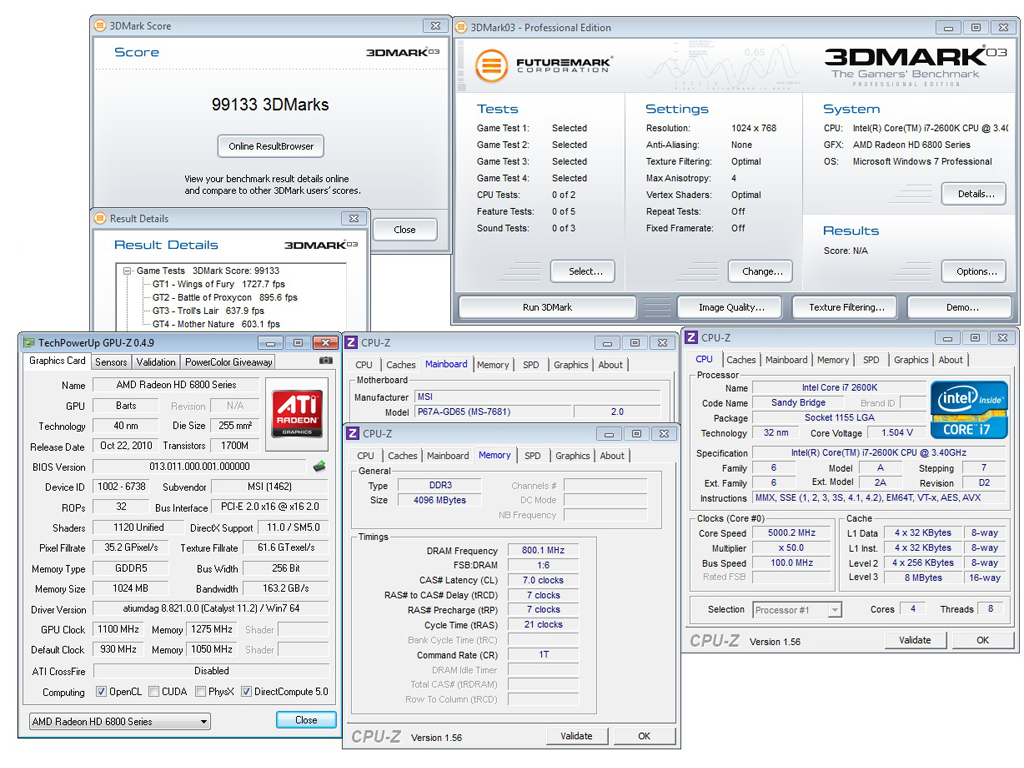The width and height of the screenshot is (1024, 768).
Task: Open Caches tab in the CPU-Z processor window
Action: 741,360
